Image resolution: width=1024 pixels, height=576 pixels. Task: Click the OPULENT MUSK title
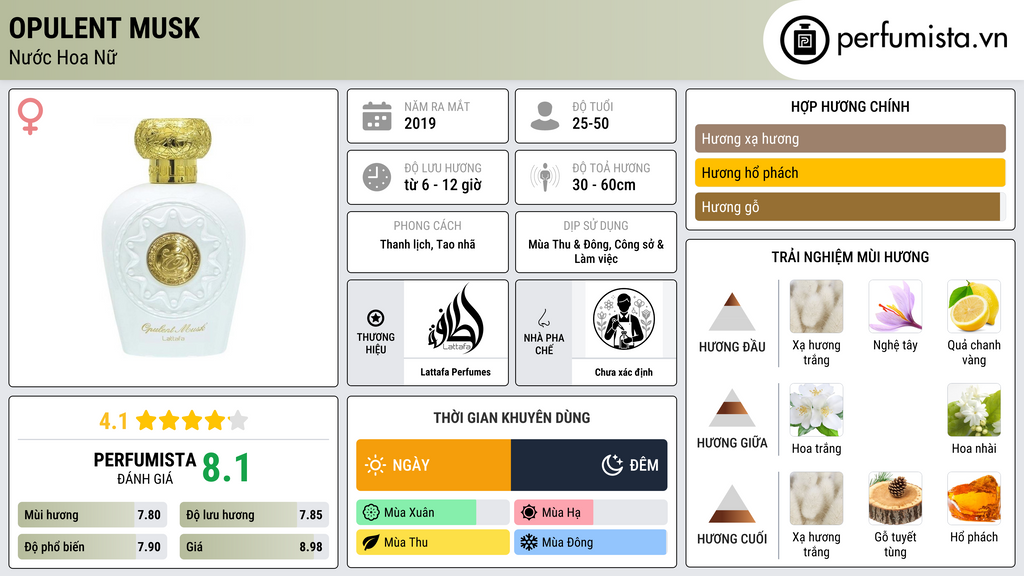tap(104, 28)
